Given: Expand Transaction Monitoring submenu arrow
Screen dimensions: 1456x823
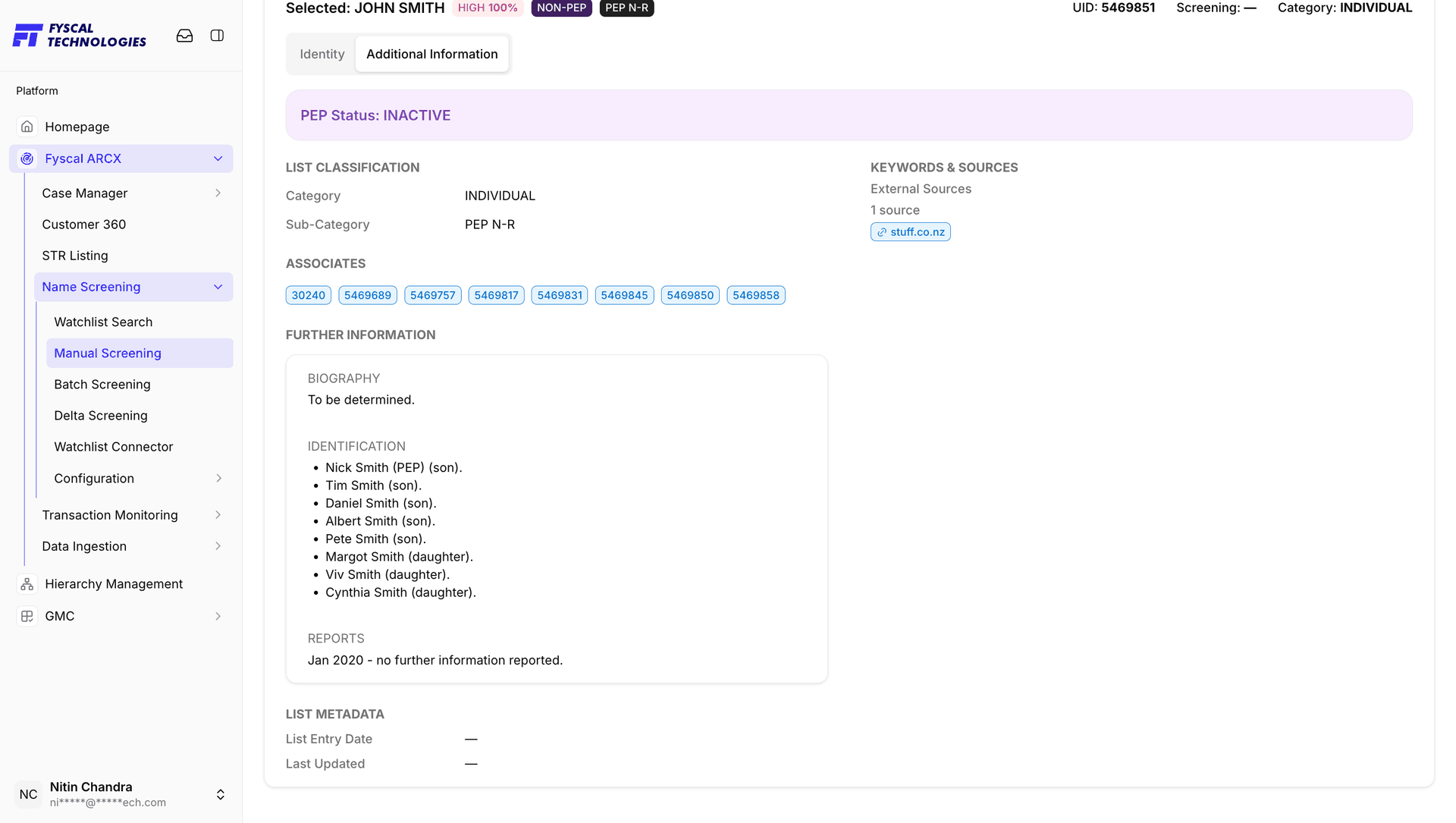Looking at the screenshot, I should click(218, 515).
